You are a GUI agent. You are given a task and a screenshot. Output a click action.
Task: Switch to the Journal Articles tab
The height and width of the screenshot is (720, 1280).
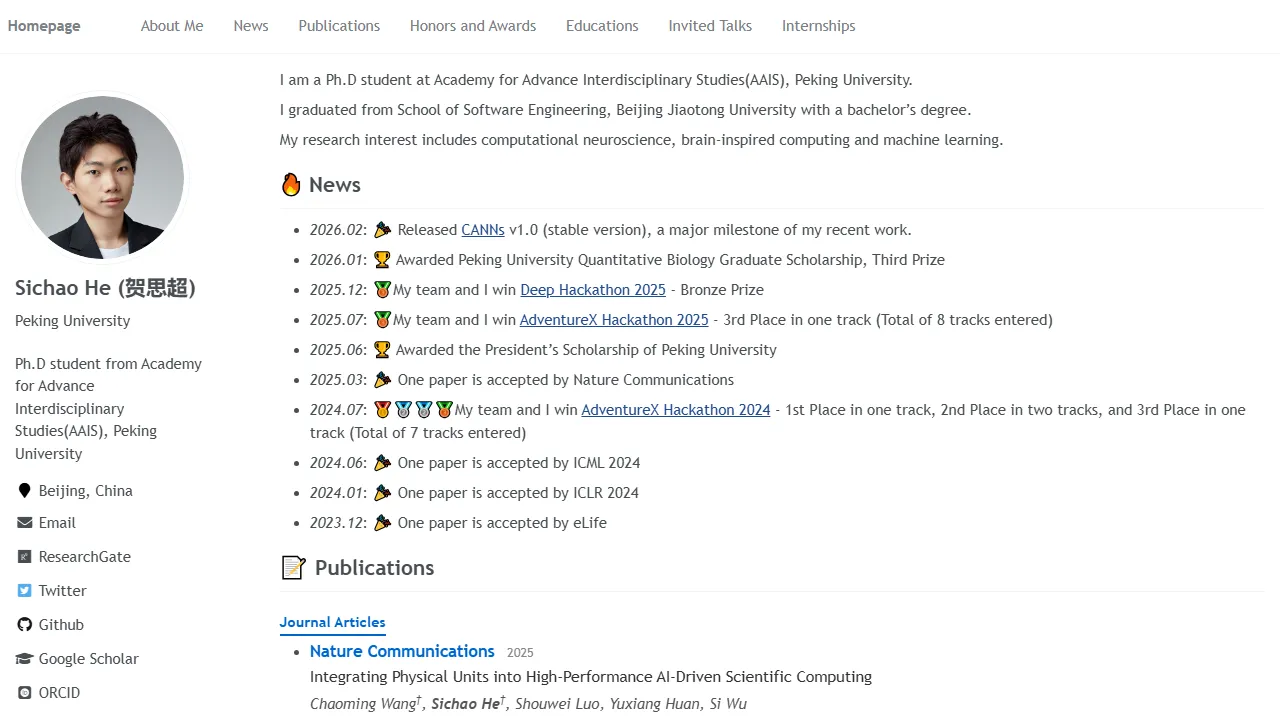332,622
